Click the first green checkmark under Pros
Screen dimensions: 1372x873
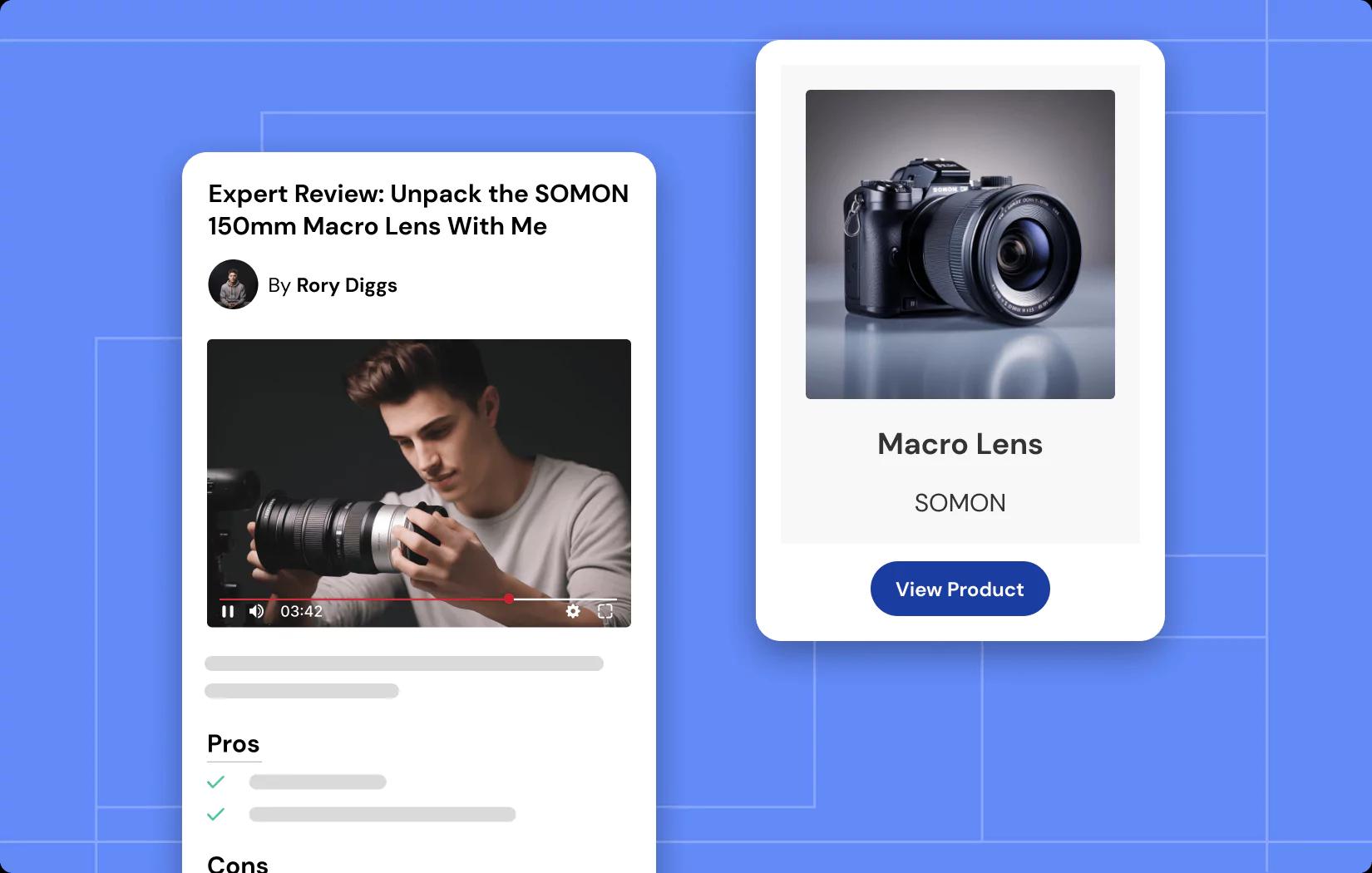coord(216,782)
